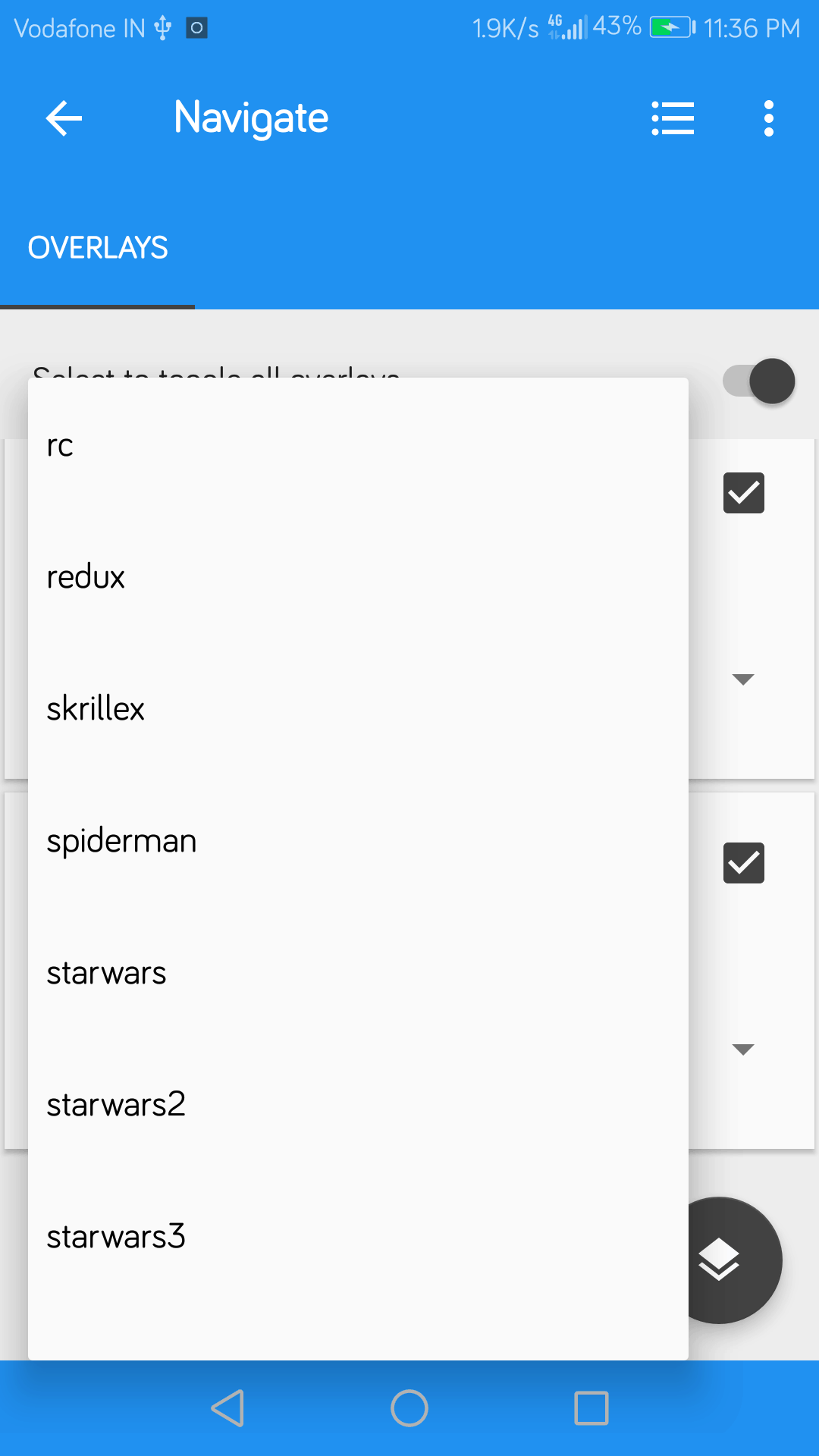This screenshot has height=1456, width=819.
Task: Select the OVERLAYS tab
Action: 98,248
